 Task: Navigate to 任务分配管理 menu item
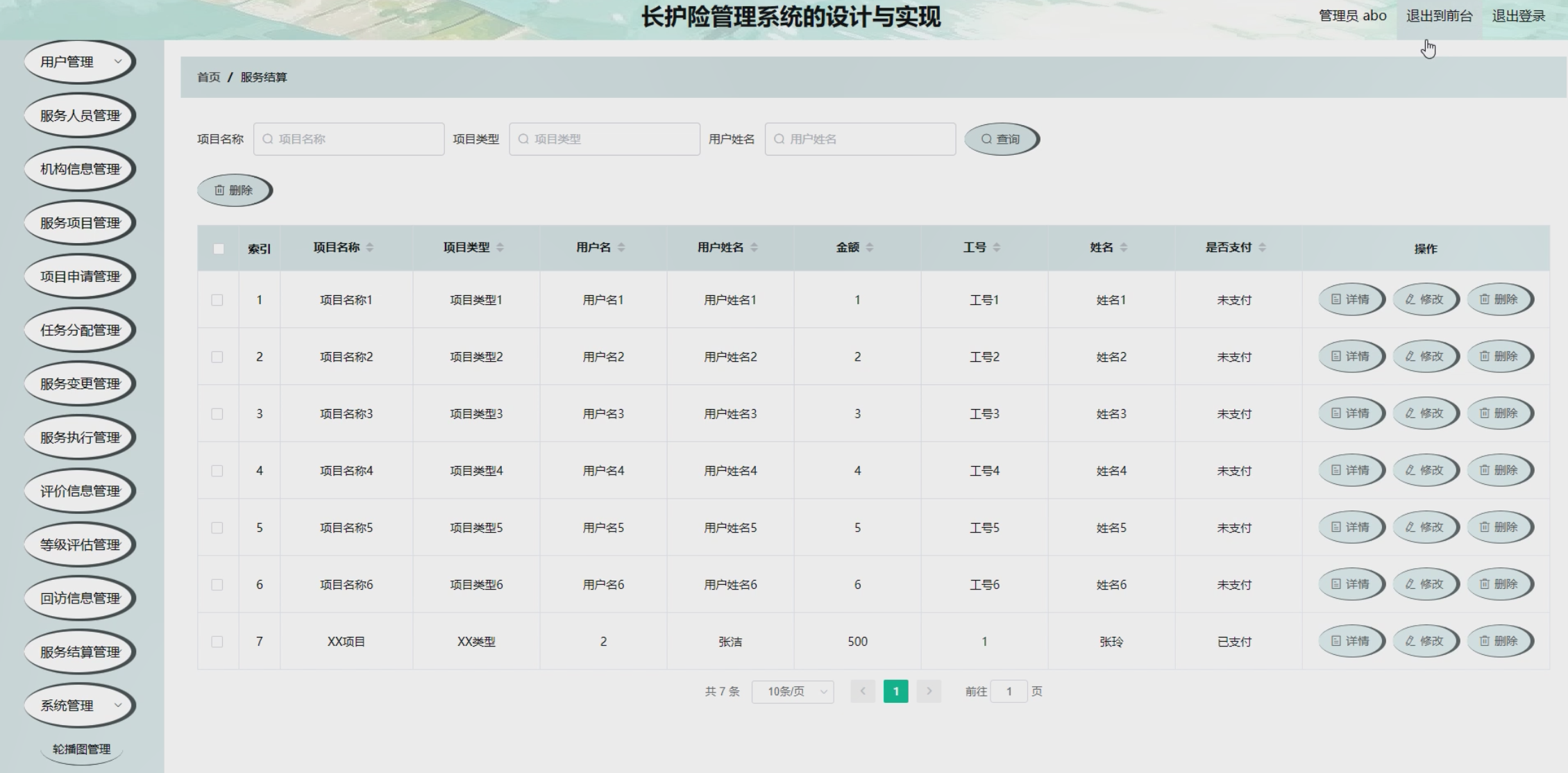80,331
